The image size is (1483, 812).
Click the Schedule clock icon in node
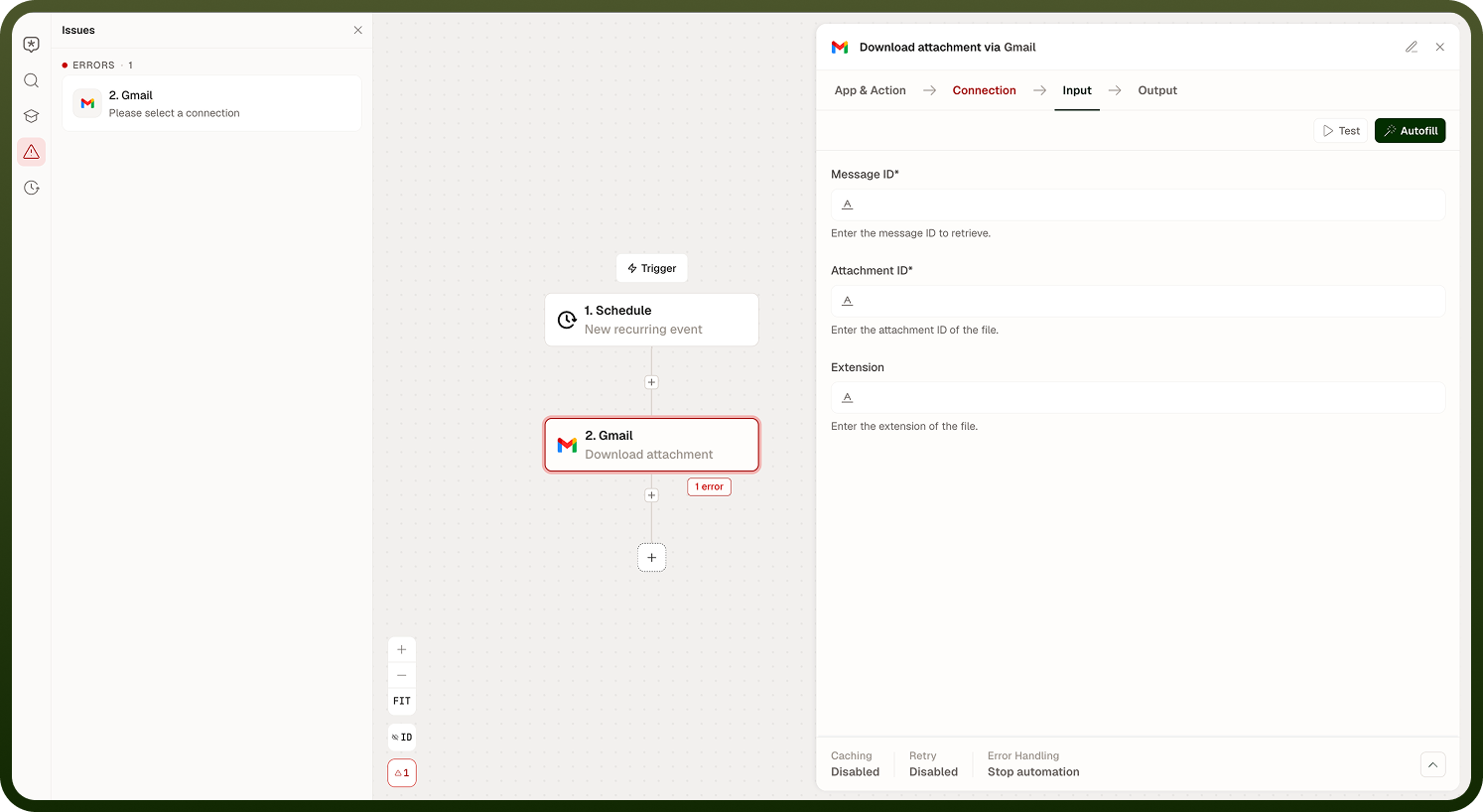point(567,320)
